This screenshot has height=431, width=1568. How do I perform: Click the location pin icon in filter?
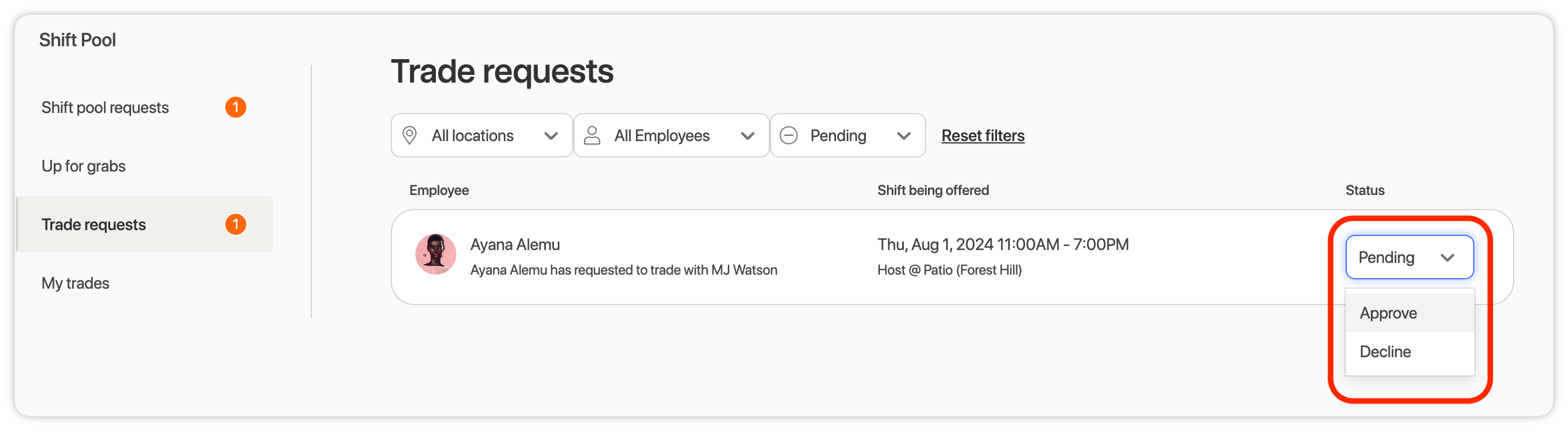click(410, 135)
